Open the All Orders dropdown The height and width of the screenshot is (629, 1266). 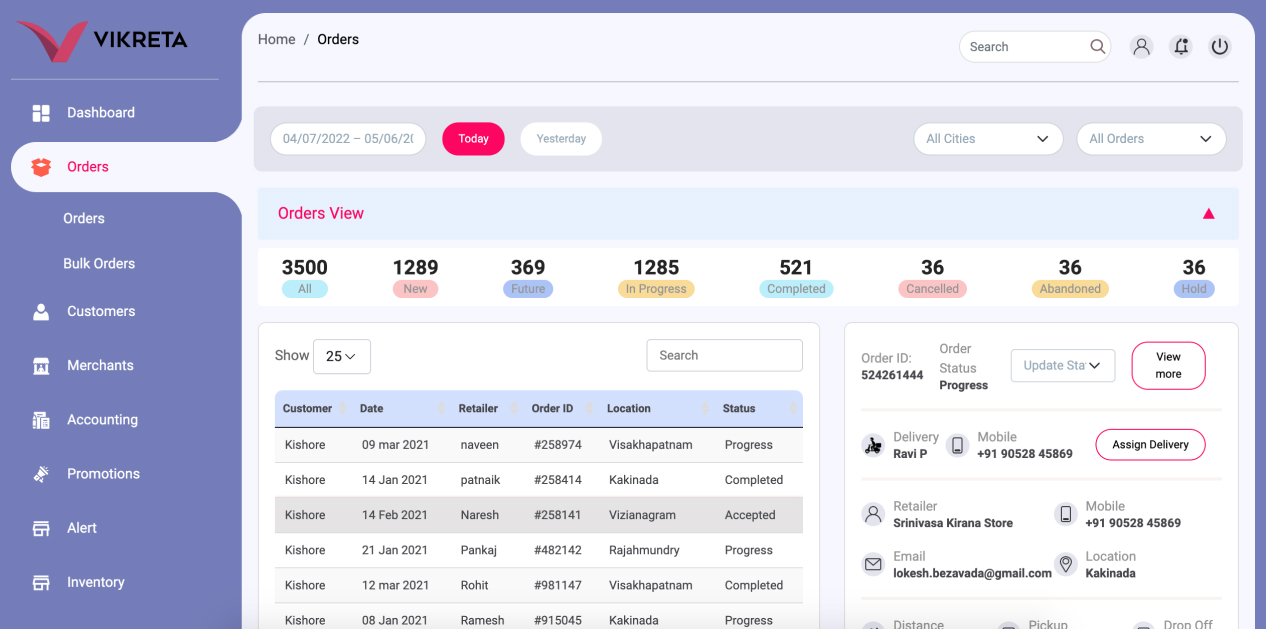[1150, 139]
